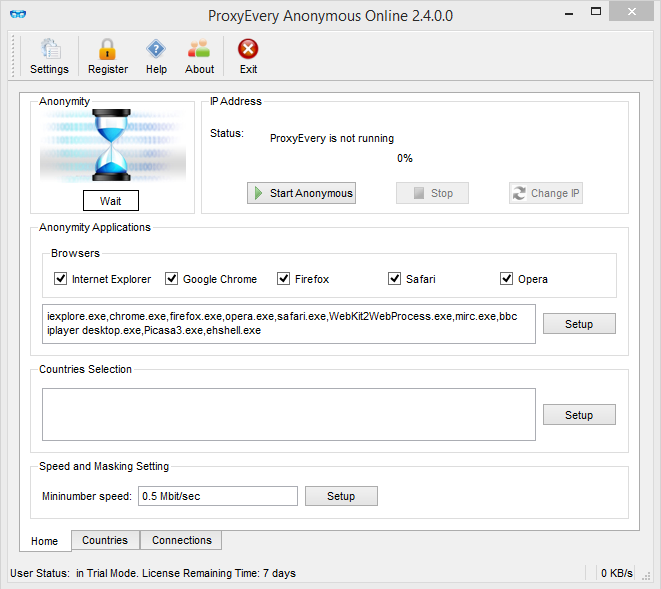Uncheck the Internet Explorer checkbox
661x589 pixels.
click(x=60, y=279)
